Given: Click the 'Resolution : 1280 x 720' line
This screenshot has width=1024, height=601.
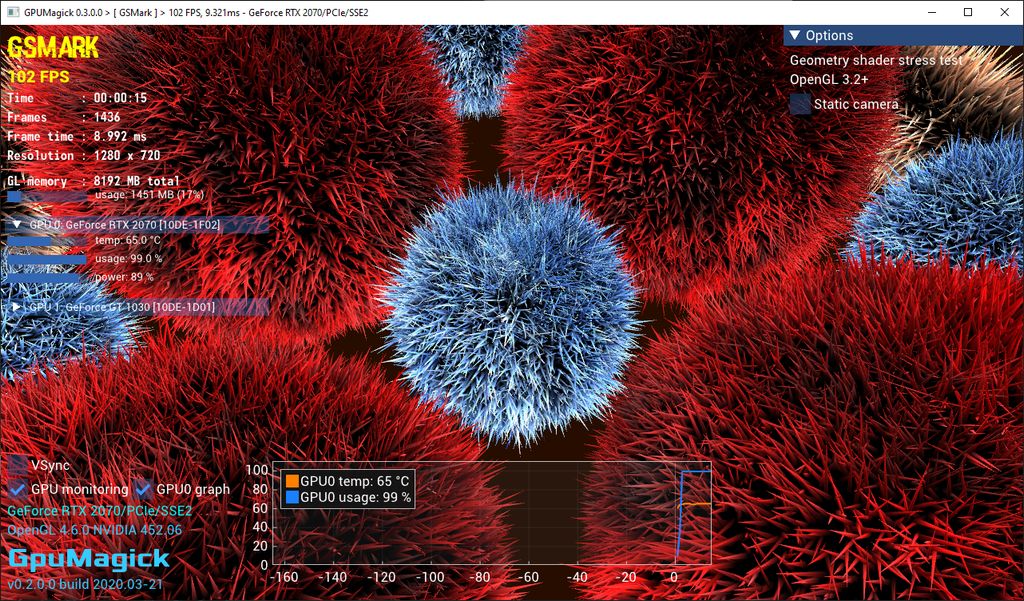Looking at the screenshot, I should (x=84, y=155).
